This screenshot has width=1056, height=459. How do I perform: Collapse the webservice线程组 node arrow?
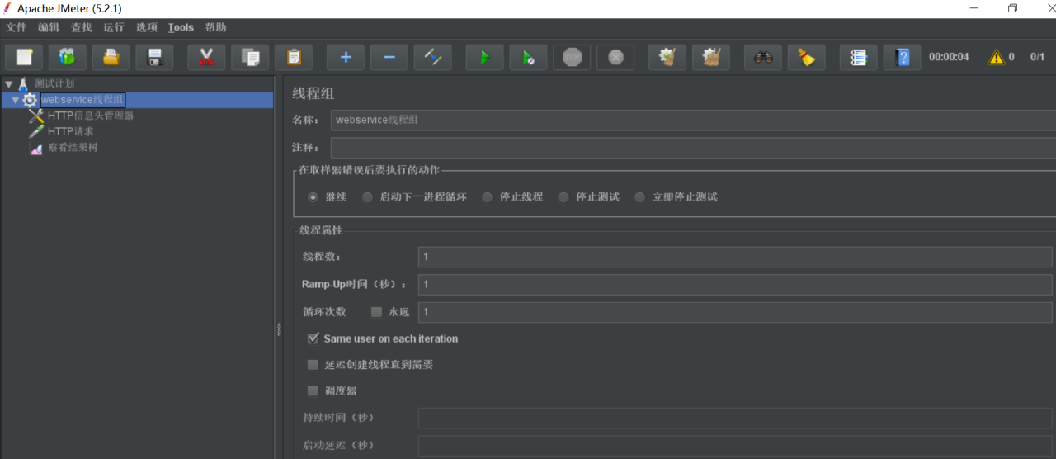(15, 100)
